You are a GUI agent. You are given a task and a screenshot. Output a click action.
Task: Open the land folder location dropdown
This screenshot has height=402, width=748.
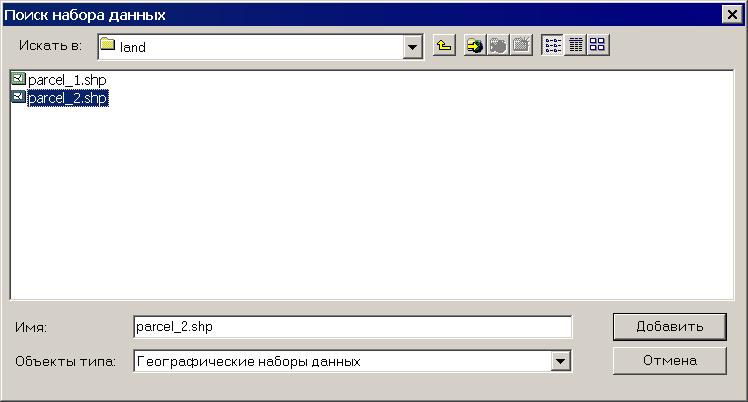tap(412, 47)
